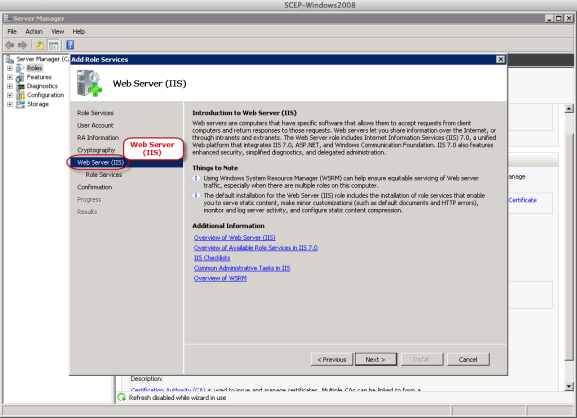Click 'Introduction to Web Server (IIS)' heading
This screenshot has width=577, height=418.
point(244,113)
